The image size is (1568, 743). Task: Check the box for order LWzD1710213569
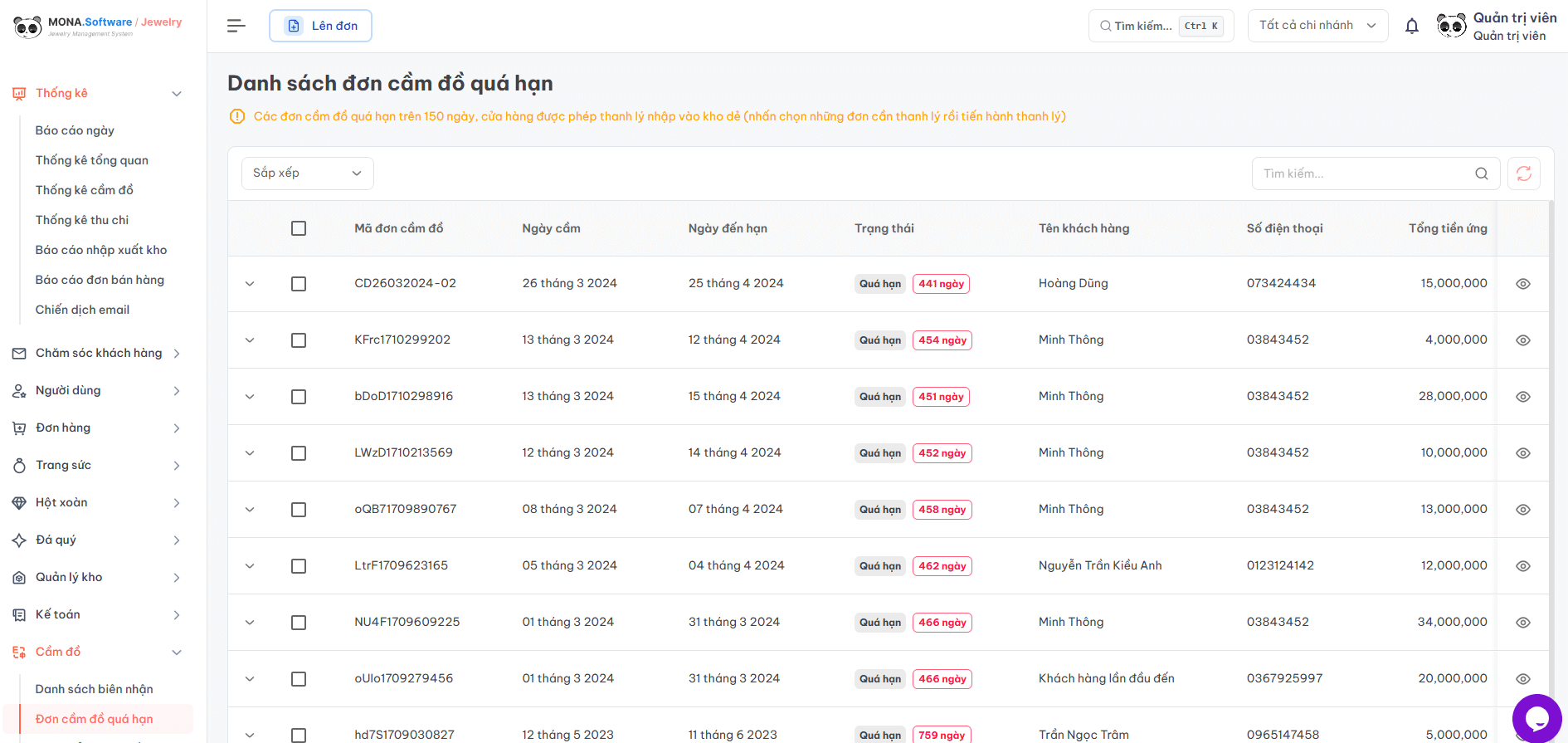(x=299, y=453)
